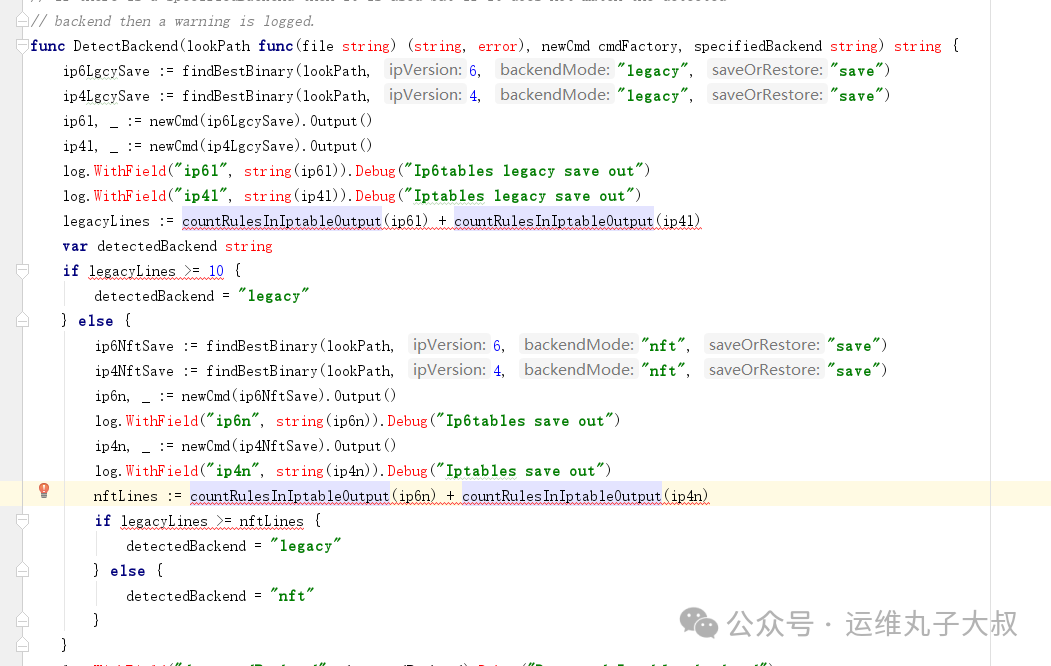Click 'saveOrRestore:' hint on ip4NftSave line

[x=764, y=370]
